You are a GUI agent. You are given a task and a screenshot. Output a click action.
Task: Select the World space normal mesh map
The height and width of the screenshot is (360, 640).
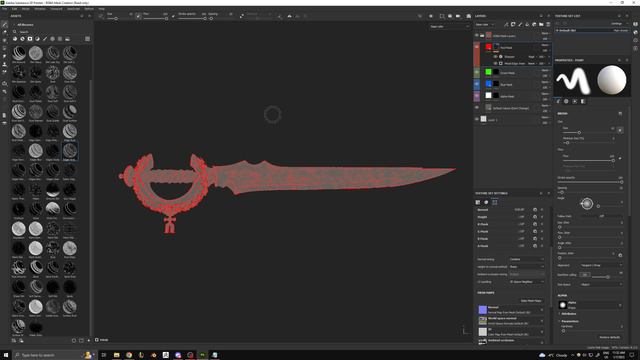pos(510,321)
